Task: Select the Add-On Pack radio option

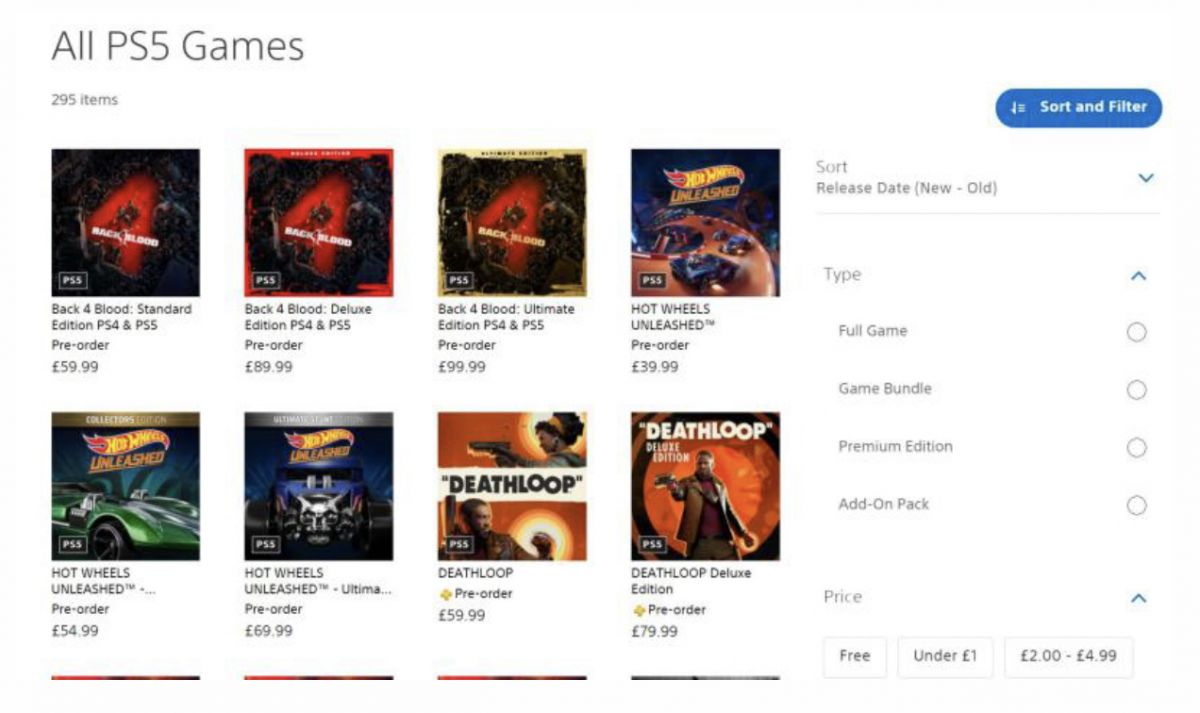Action: (1136, 505)
